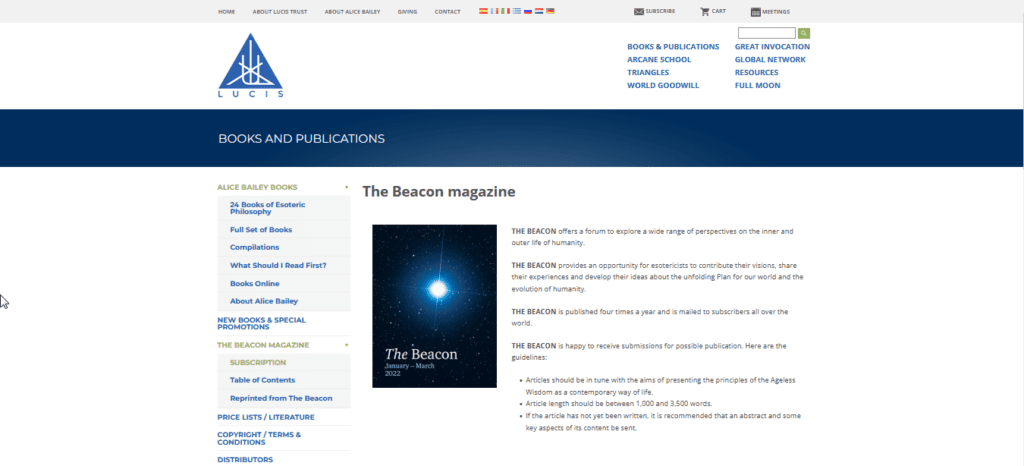Open New Books & Special Promotions
The width and height of the screenshot is (1024, 466).
click(x=261, y=324)
